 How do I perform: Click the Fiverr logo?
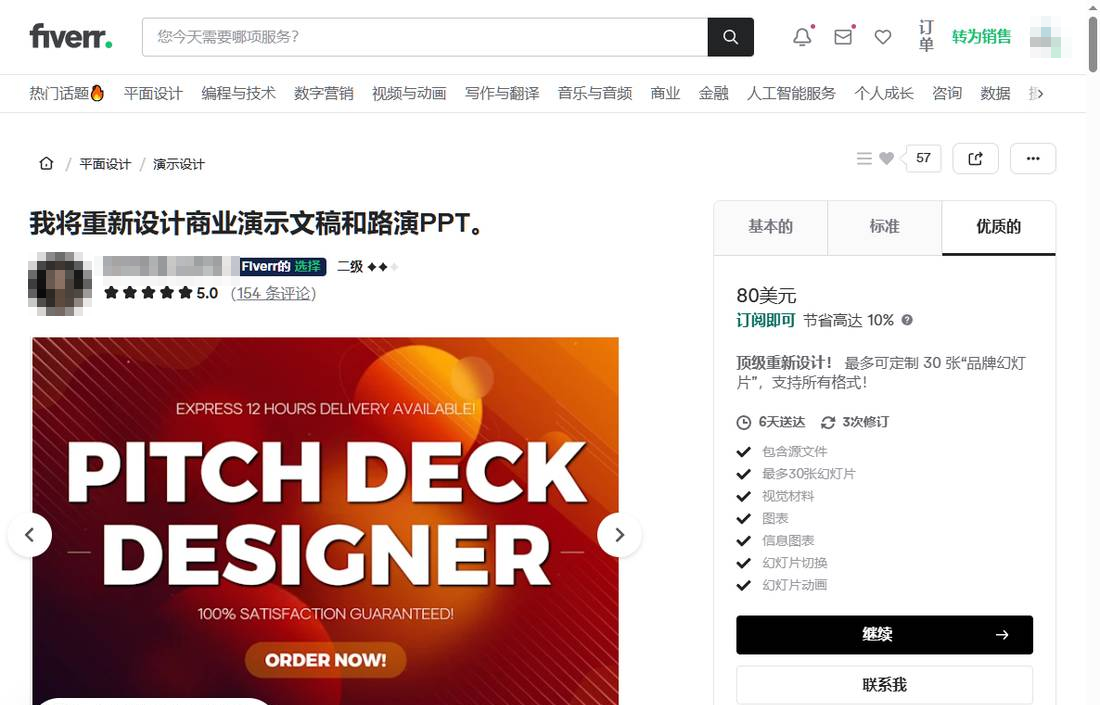click(x=70, y=36)
